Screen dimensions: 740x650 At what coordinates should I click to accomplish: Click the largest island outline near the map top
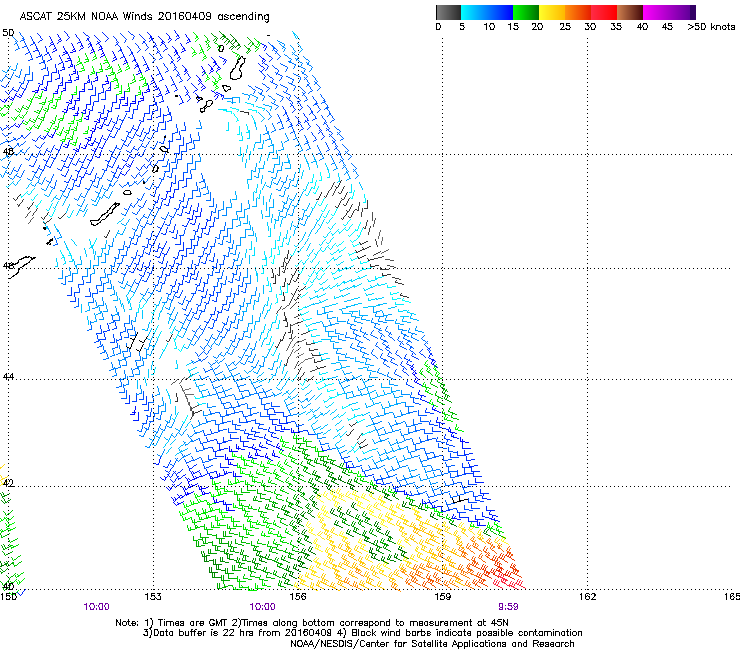[x=237, y=68]
